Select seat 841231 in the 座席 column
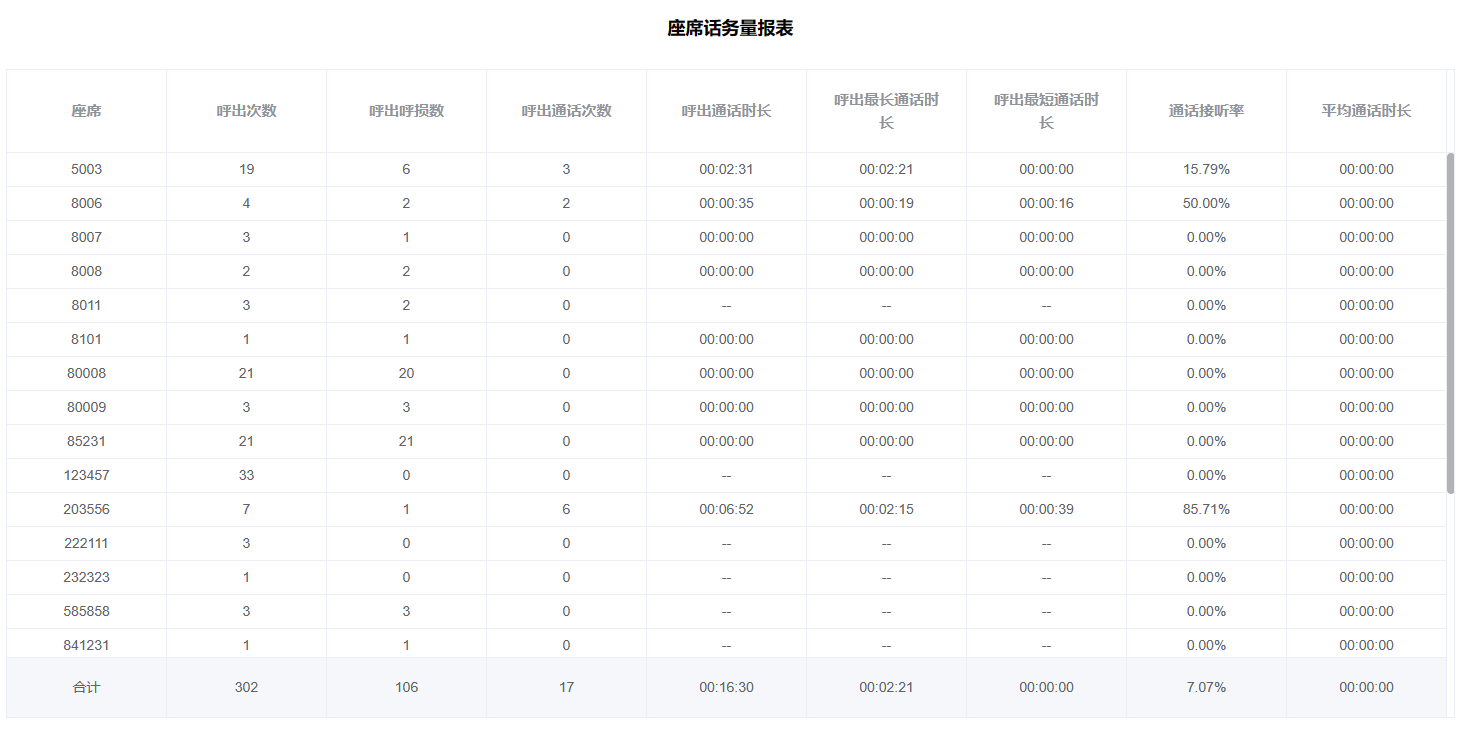The width and height of the screenshot is (1481, 743). [86, 646]
